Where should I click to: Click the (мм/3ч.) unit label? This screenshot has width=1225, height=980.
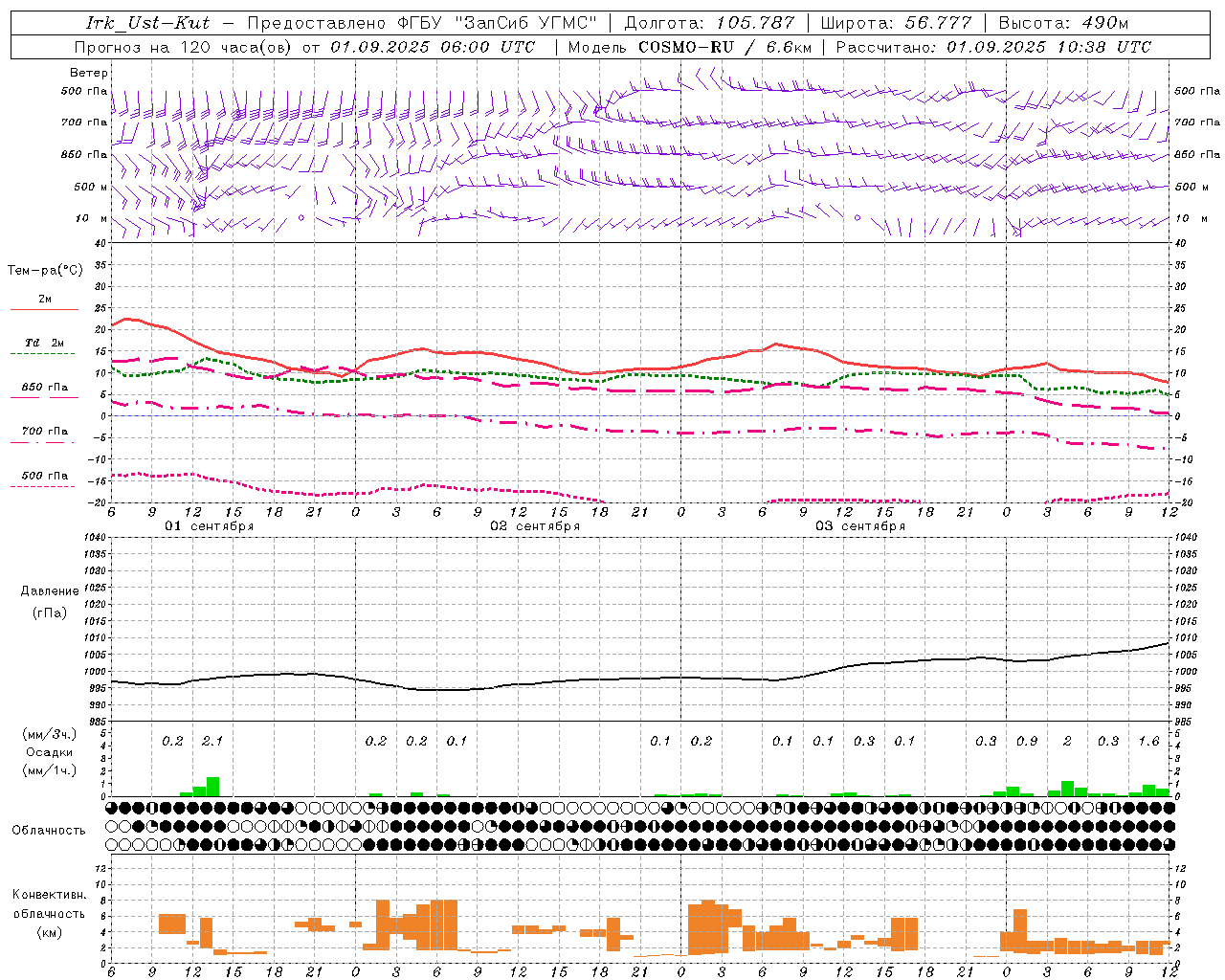pyautogui.click(x=50, y=734)
